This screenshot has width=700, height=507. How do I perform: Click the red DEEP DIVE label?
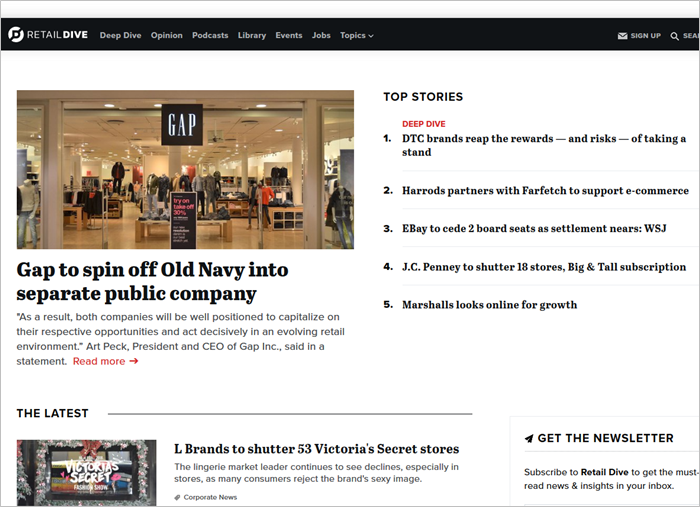point(424,124)
